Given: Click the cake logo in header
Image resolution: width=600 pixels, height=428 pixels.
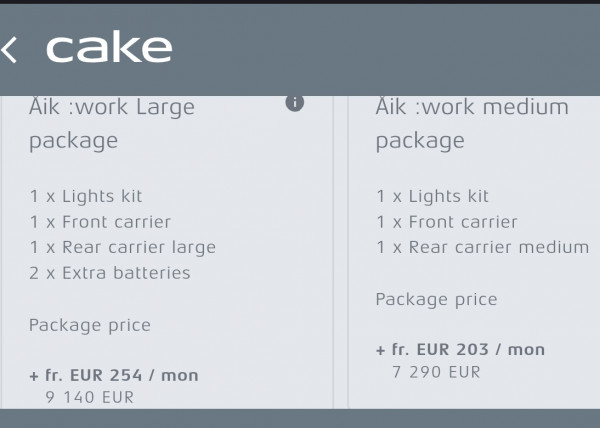Looking at the screenshot, I should tap(109, 48).
